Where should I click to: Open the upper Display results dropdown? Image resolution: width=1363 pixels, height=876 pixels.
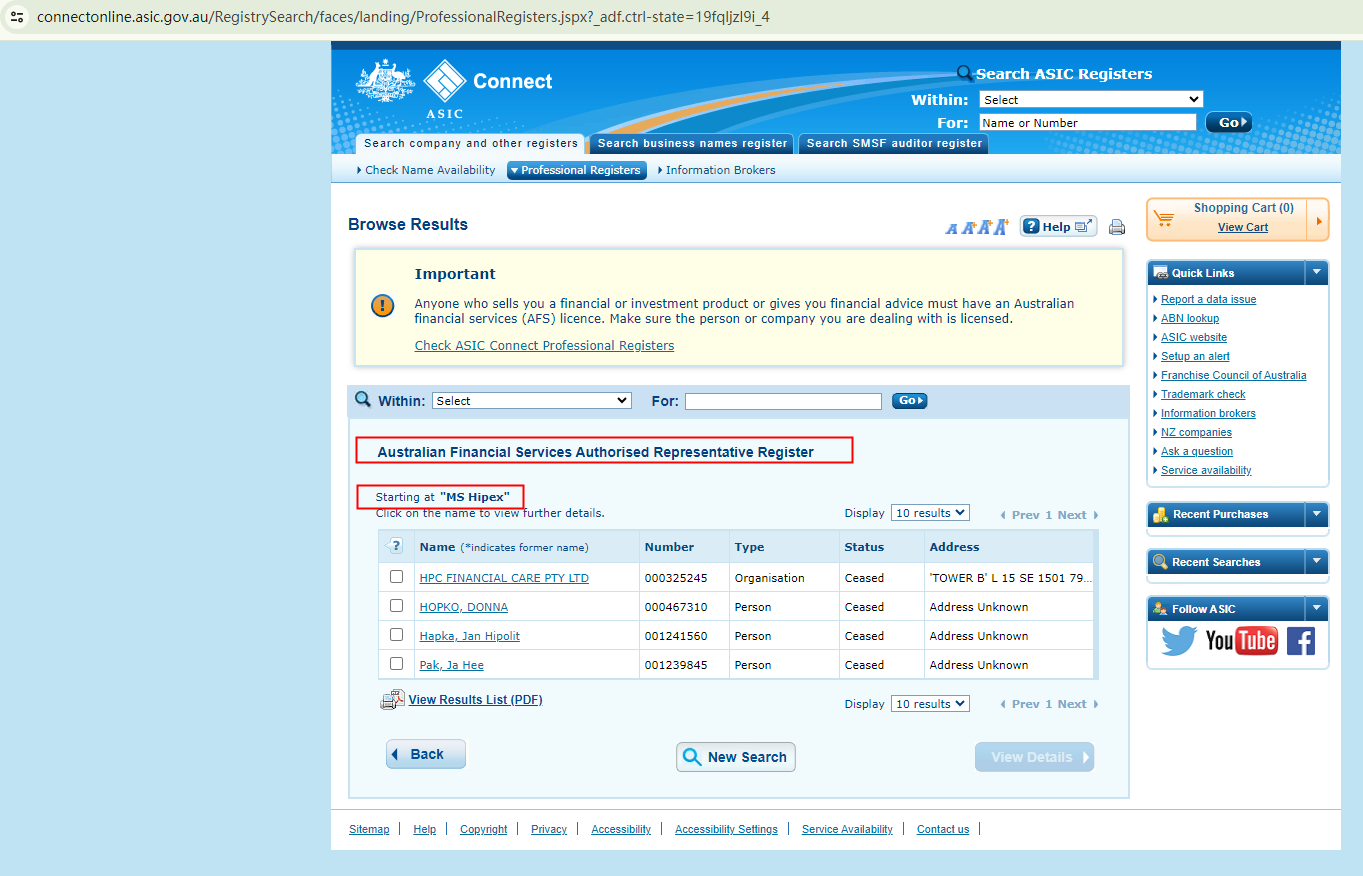930,513
